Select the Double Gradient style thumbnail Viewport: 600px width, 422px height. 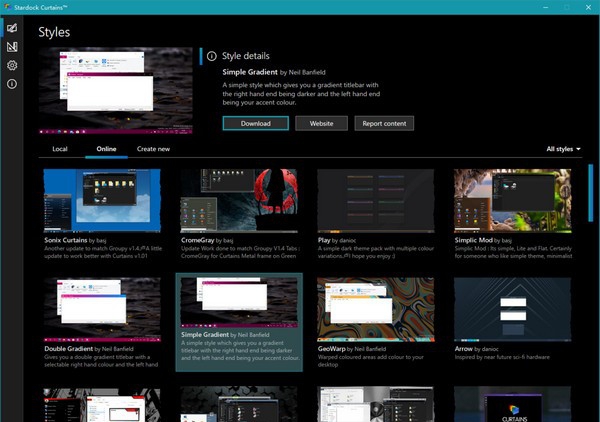point(102,309)
